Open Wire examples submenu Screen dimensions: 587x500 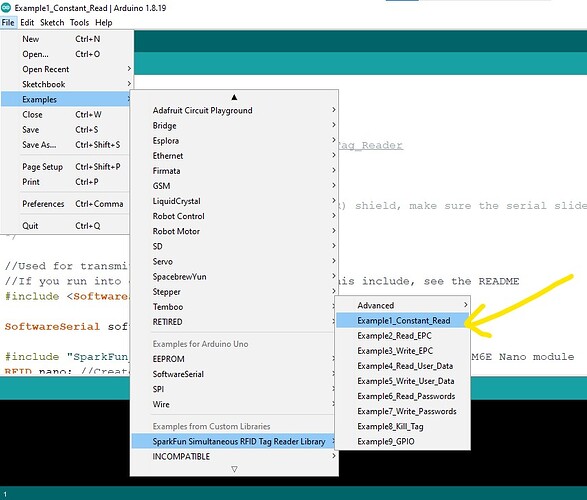click(234, 404)
